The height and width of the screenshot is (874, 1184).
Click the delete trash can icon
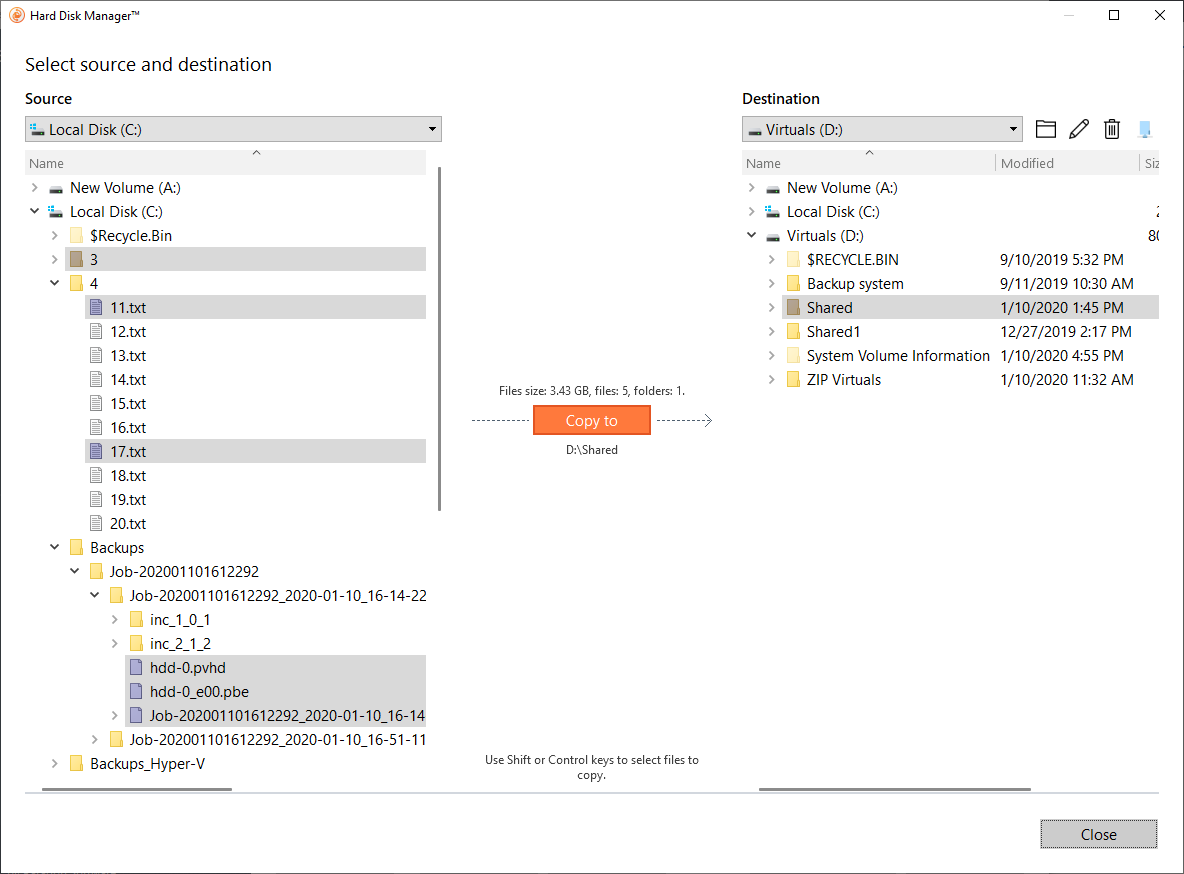(1112, 129)
